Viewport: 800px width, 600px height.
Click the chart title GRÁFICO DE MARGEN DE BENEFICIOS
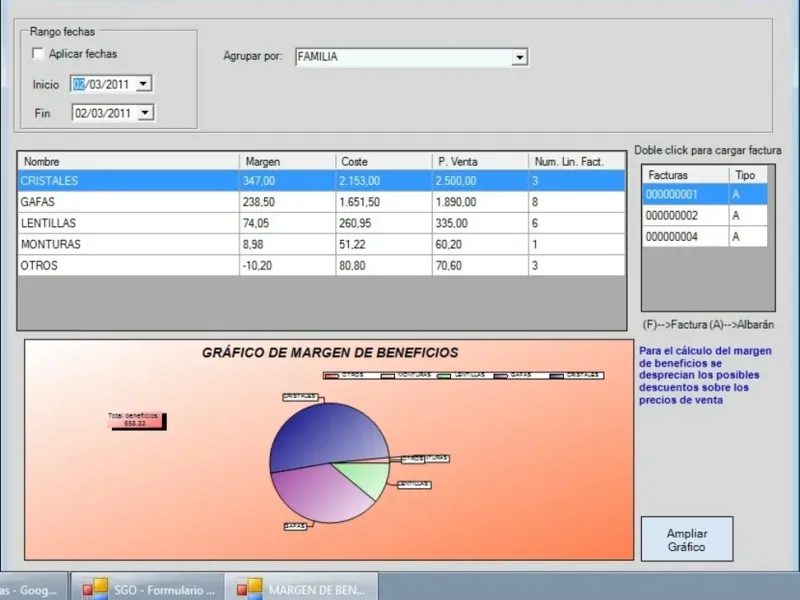[330, 353]
